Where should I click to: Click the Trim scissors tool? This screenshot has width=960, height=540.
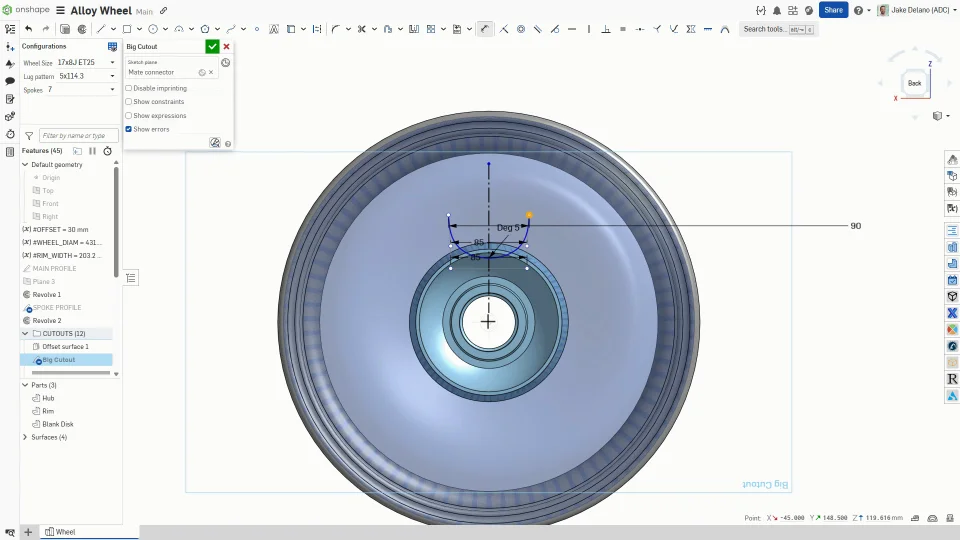[x=361, y=29]
